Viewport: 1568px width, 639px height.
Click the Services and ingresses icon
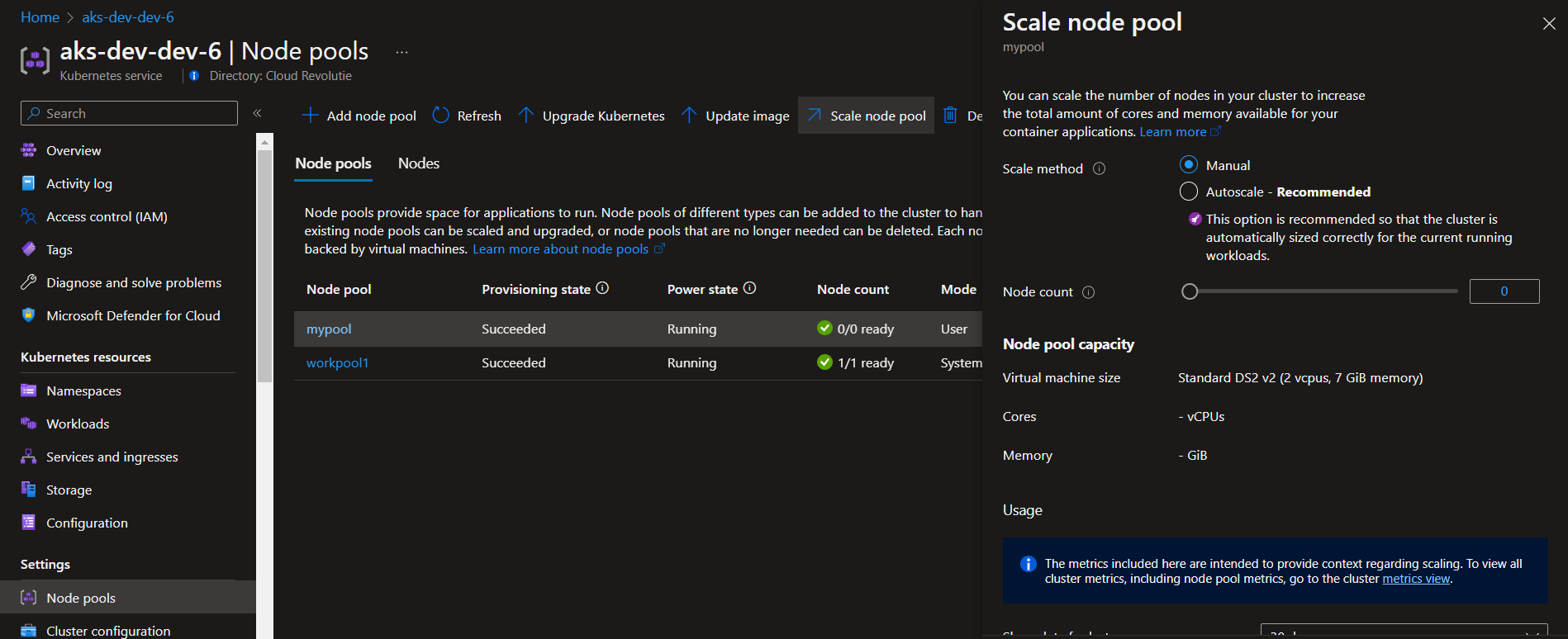pyautogui.click(x=29, y=457)
